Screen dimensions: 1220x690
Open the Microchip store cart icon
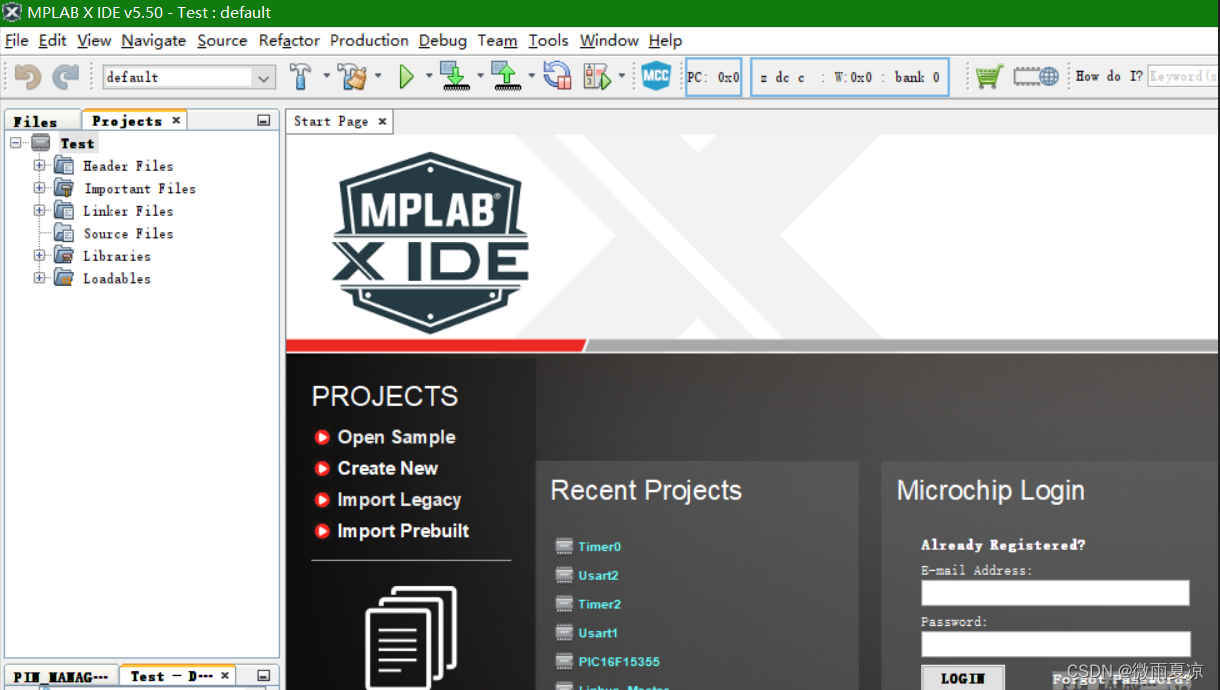(x=989, y=76)
